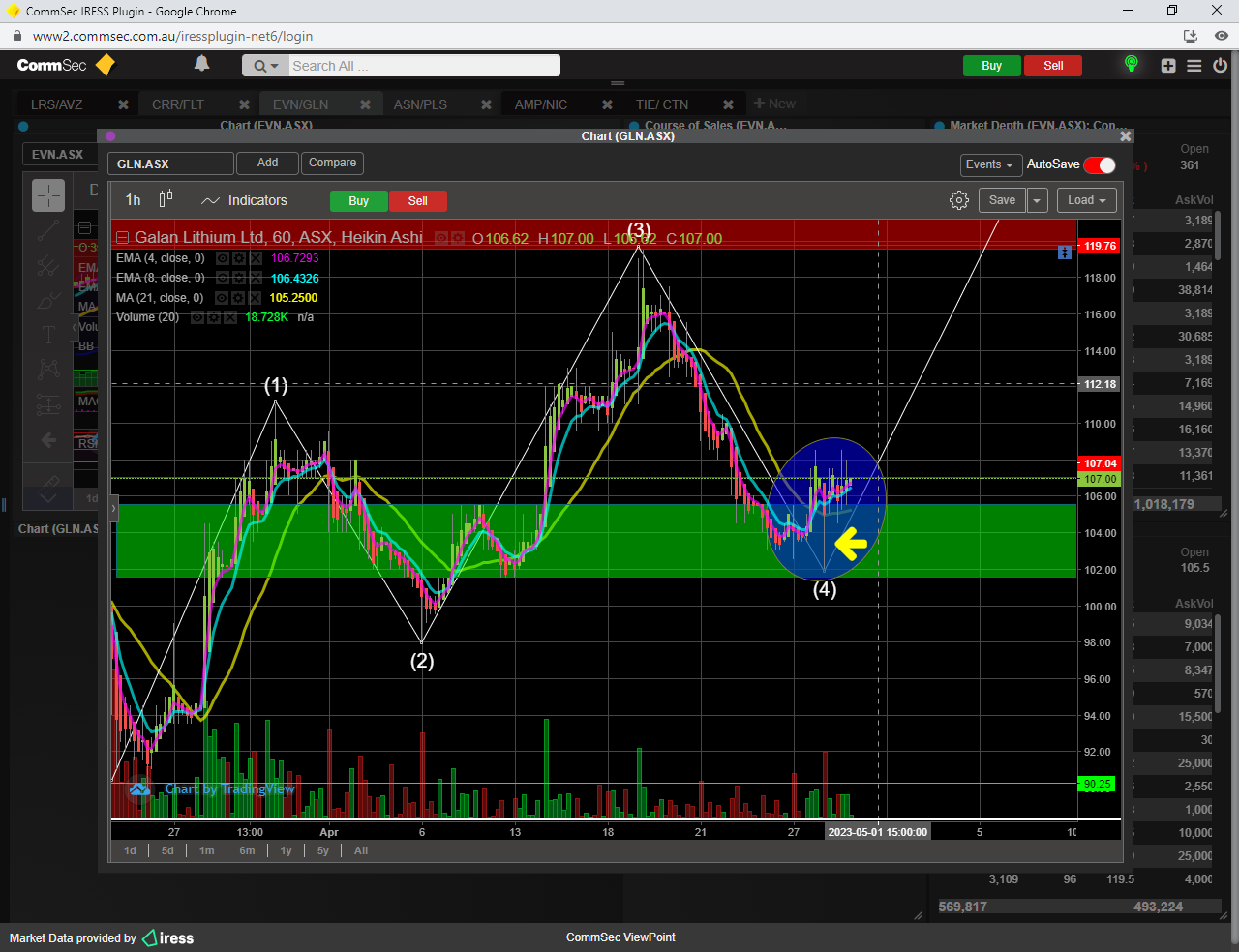Remove the EMA (4, close, 0) indicator
This screenshot has width=1239, height=952.
point(256,258)
